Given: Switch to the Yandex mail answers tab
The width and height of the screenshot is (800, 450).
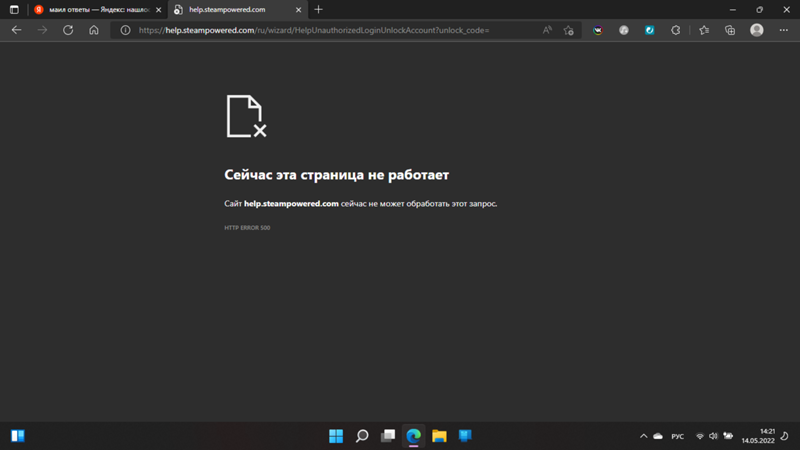Looking at the screenshot, I should (x=97, y=10).
